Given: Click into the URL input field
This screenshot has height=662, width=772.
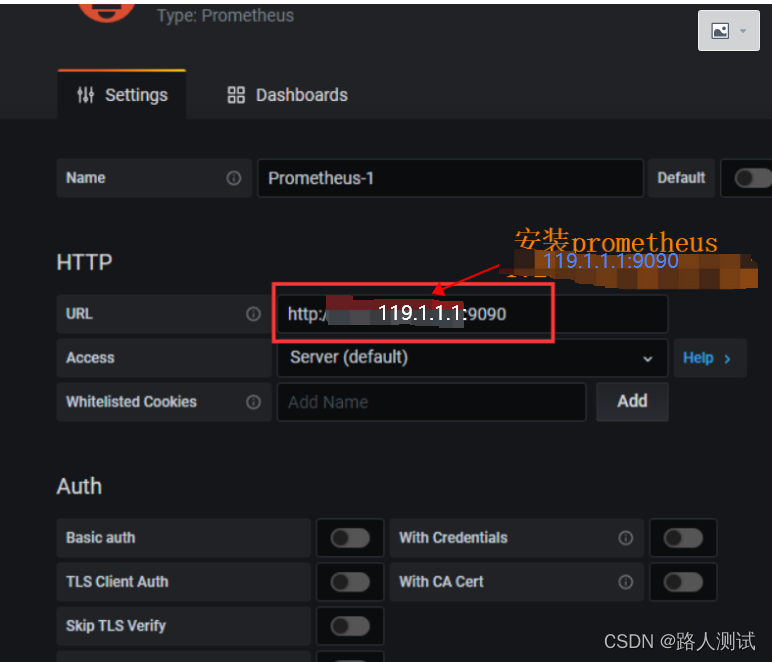Looking at the screenshot, I should 472,314.
